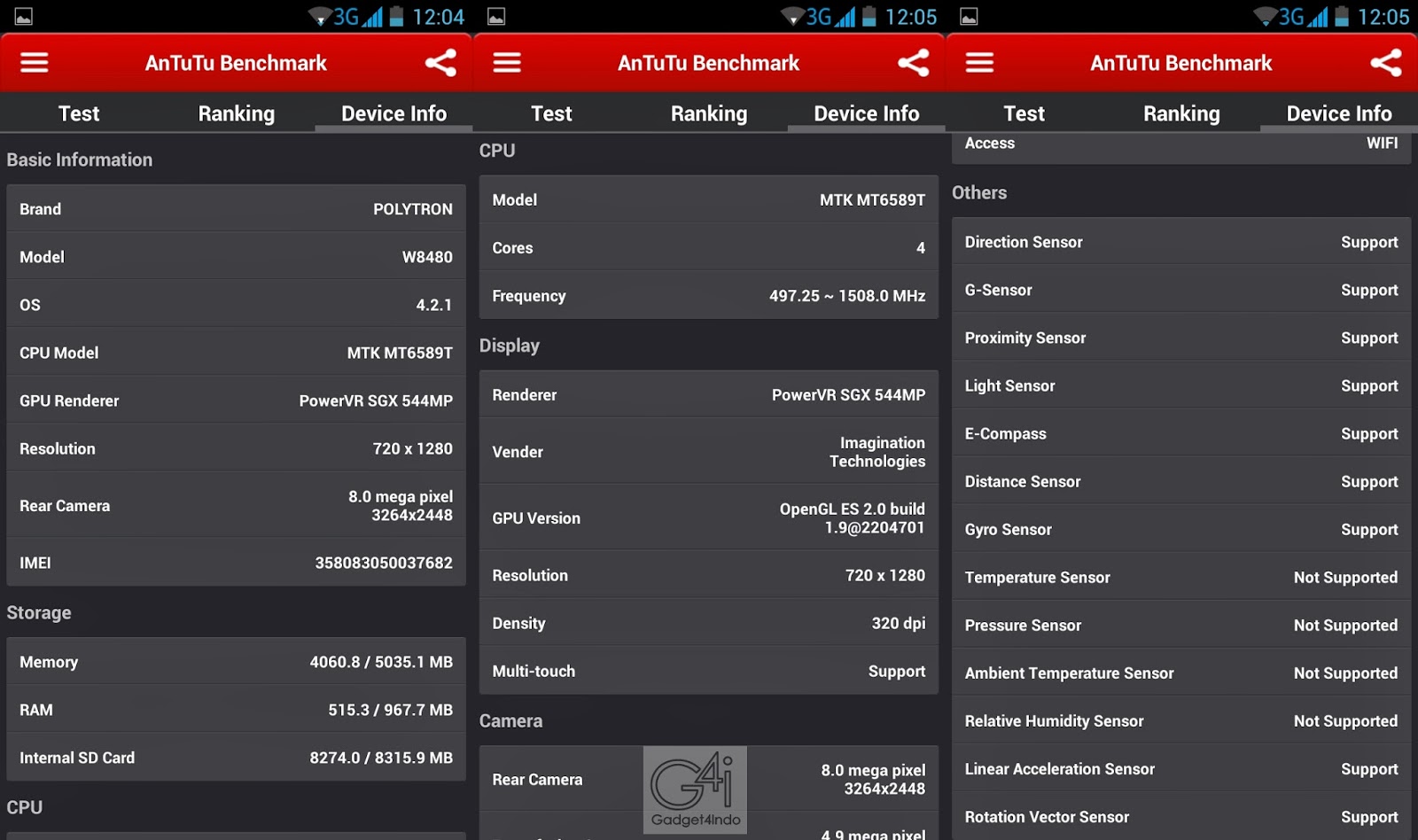
Task: Tap the share icon in the right phone screen
Action: tap(1386, 63)
